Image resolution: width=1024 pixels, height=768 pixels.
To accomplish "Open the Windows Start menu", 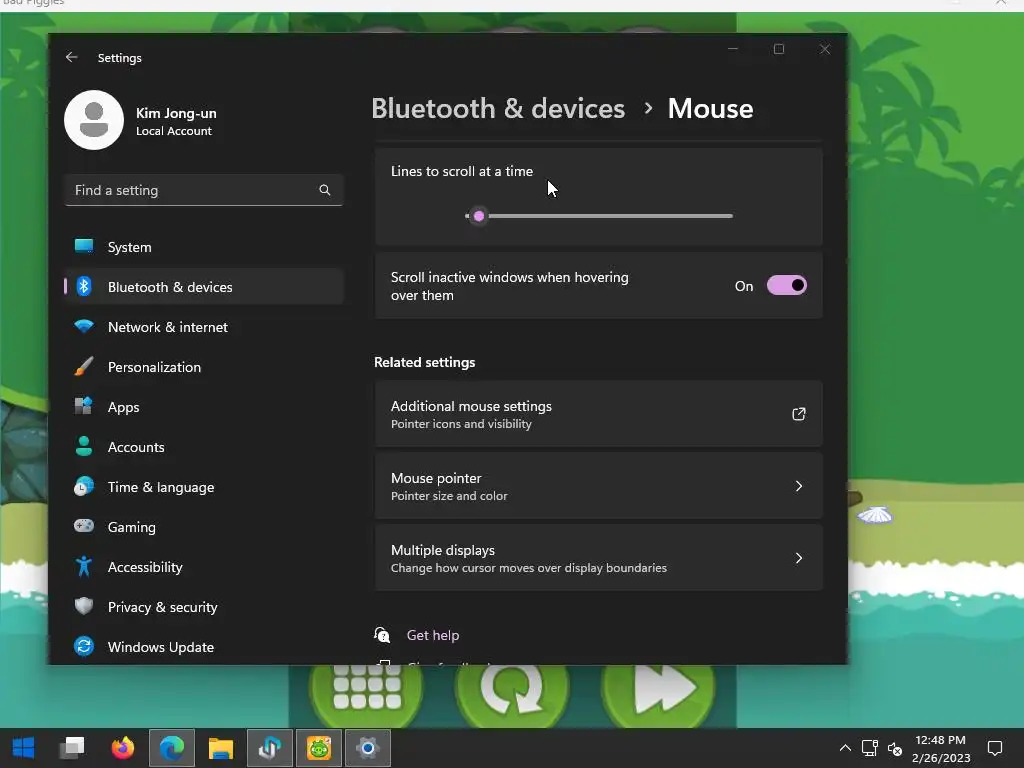I will 24,748.
